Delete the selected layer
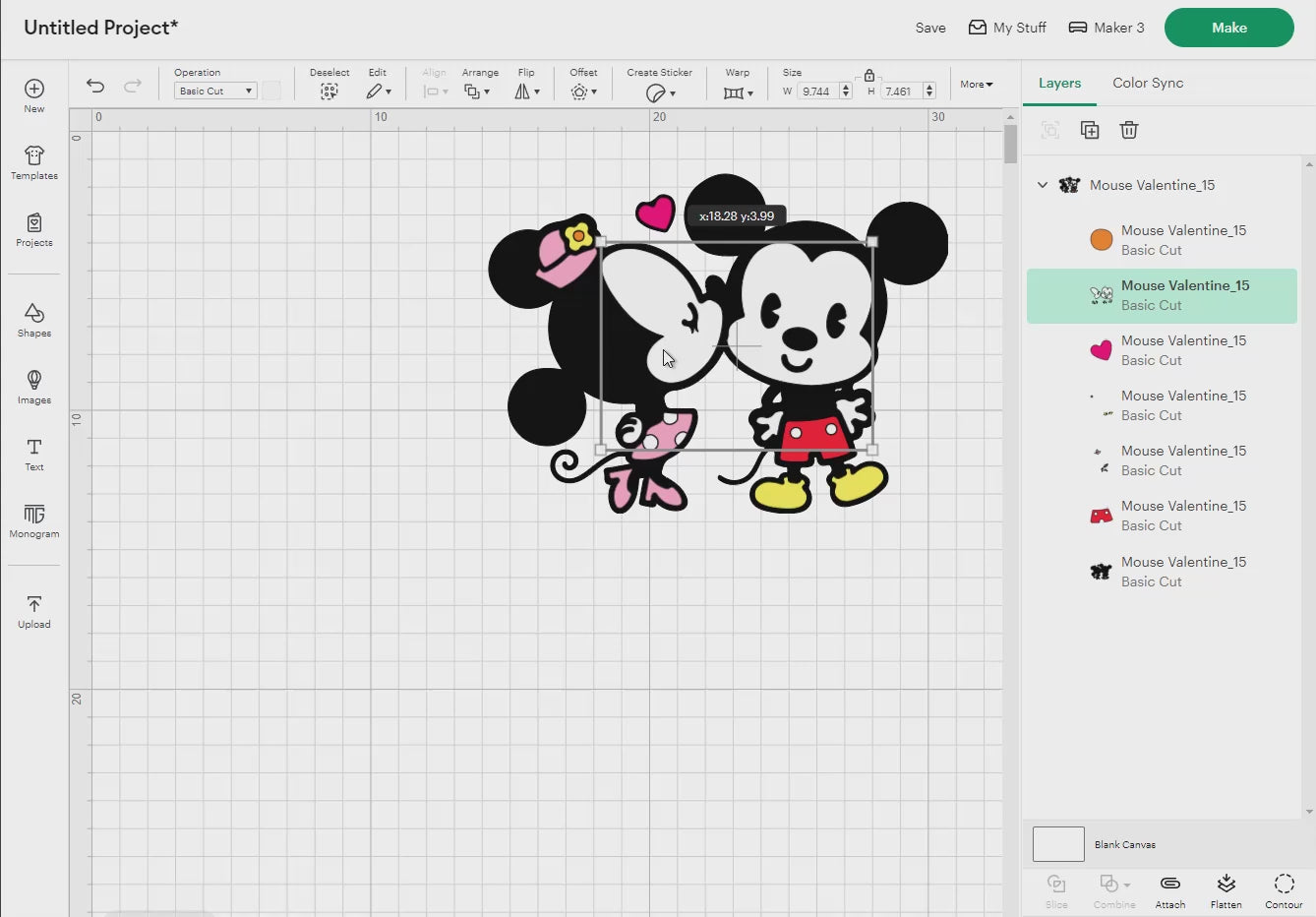 pyautogui.click(x=1129, y=130)
